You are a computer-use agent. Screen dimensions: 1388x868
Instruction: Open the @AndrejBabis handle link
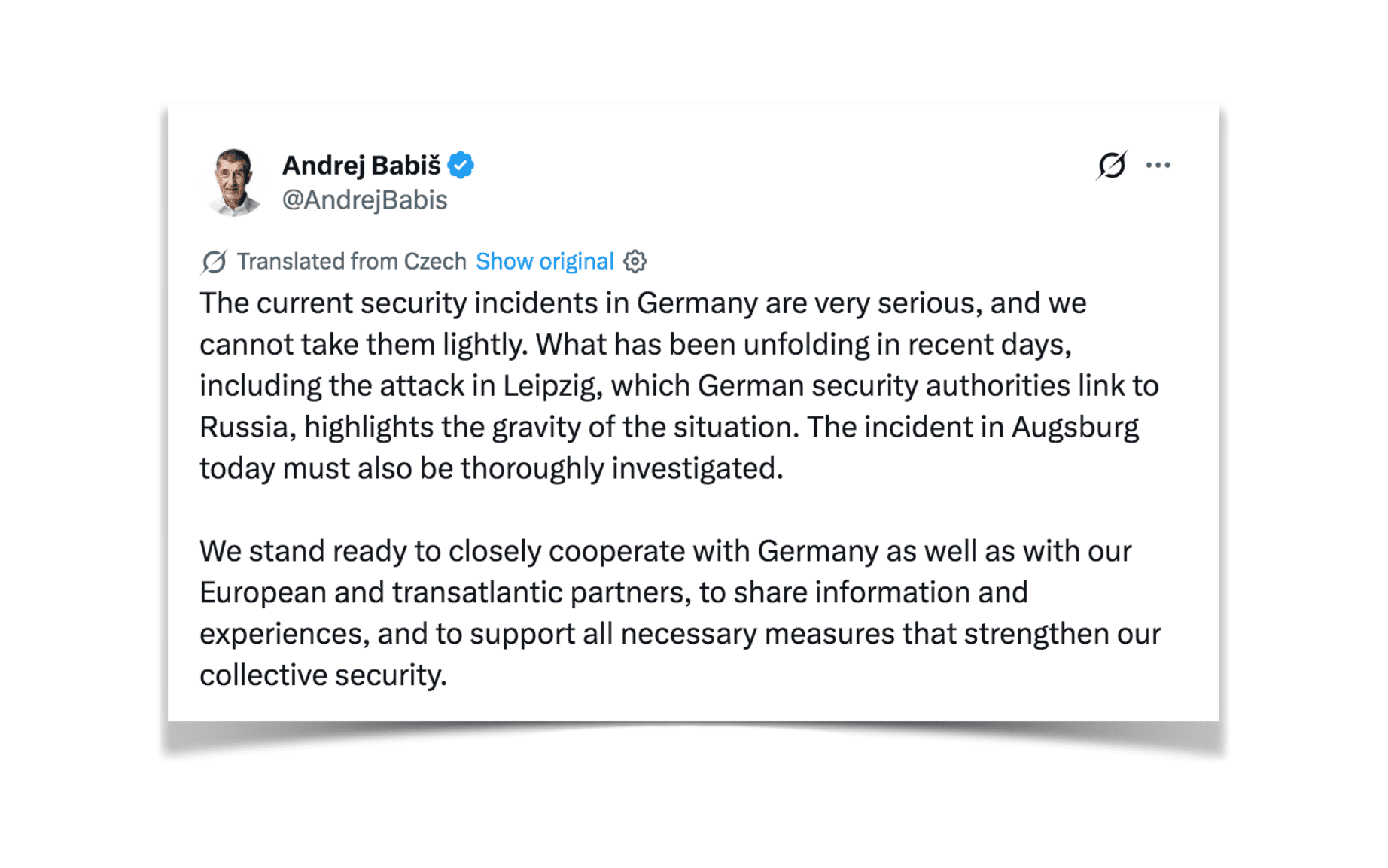[x=364, y=200]
